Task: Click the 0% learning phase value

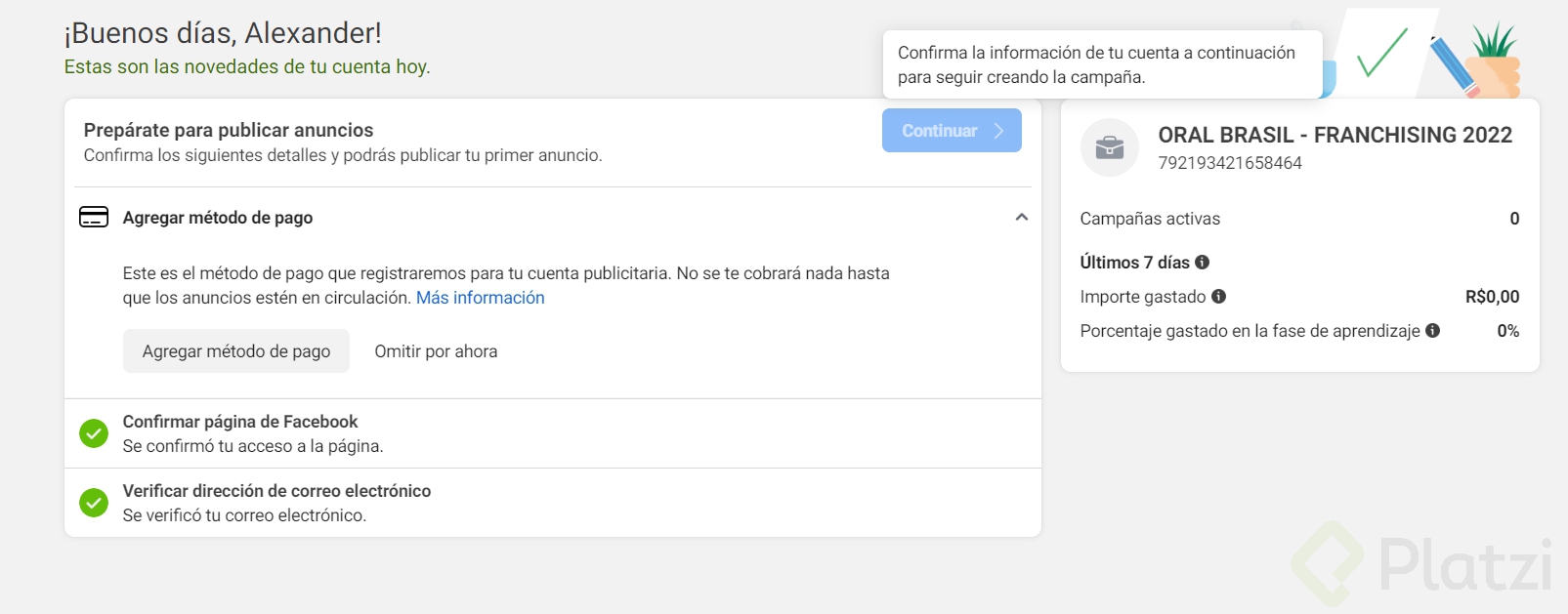Action: 1508,331
